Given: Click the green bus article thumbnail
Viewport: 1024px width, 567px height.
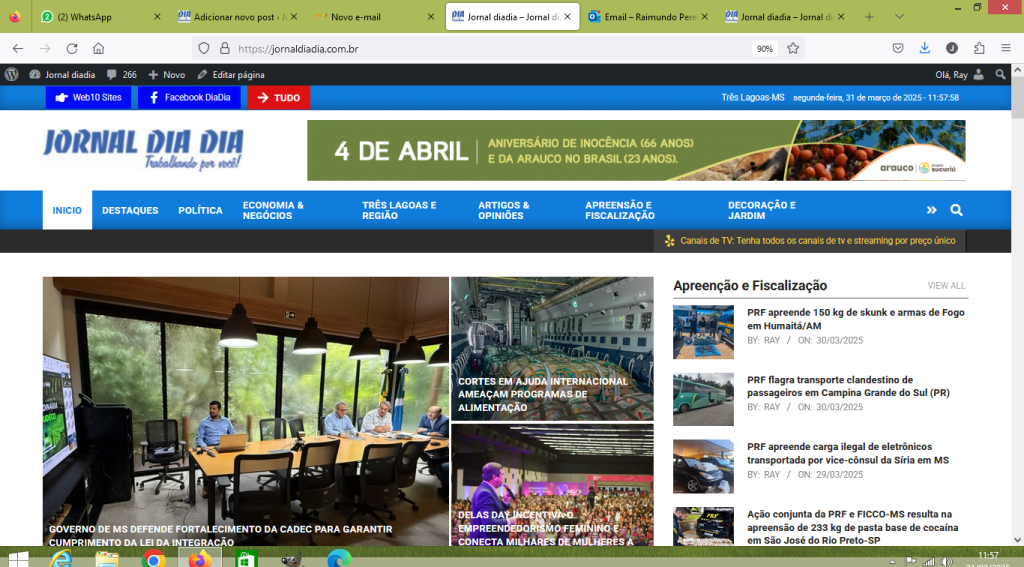Looking at the screenshot, I should pyautogui.click(x=703, y=399).
